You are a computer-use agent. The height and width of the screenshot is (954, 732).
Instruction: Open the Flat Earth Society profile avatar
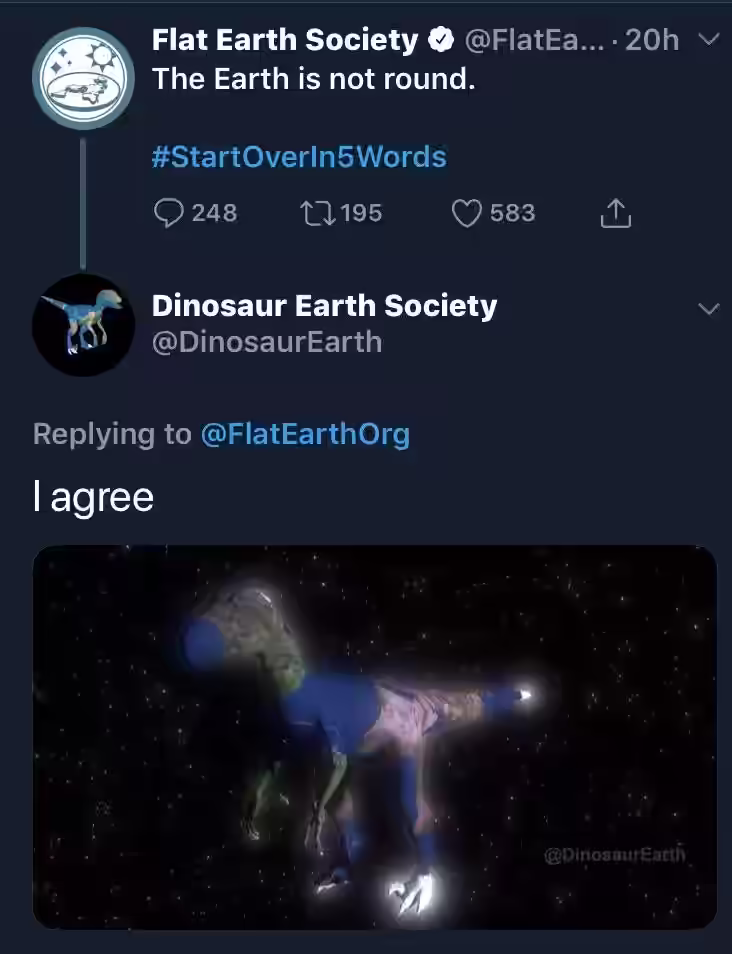tap(83, 78)
